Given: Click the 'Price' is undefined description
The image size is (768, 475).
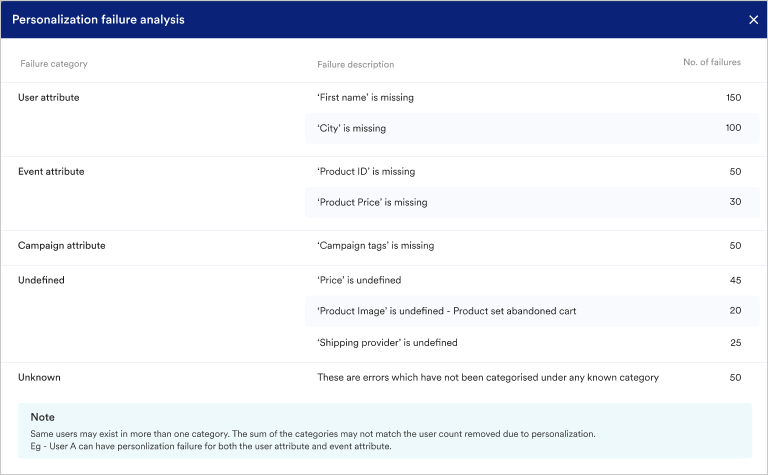Looking at the screenshot, I should (359, 281).
